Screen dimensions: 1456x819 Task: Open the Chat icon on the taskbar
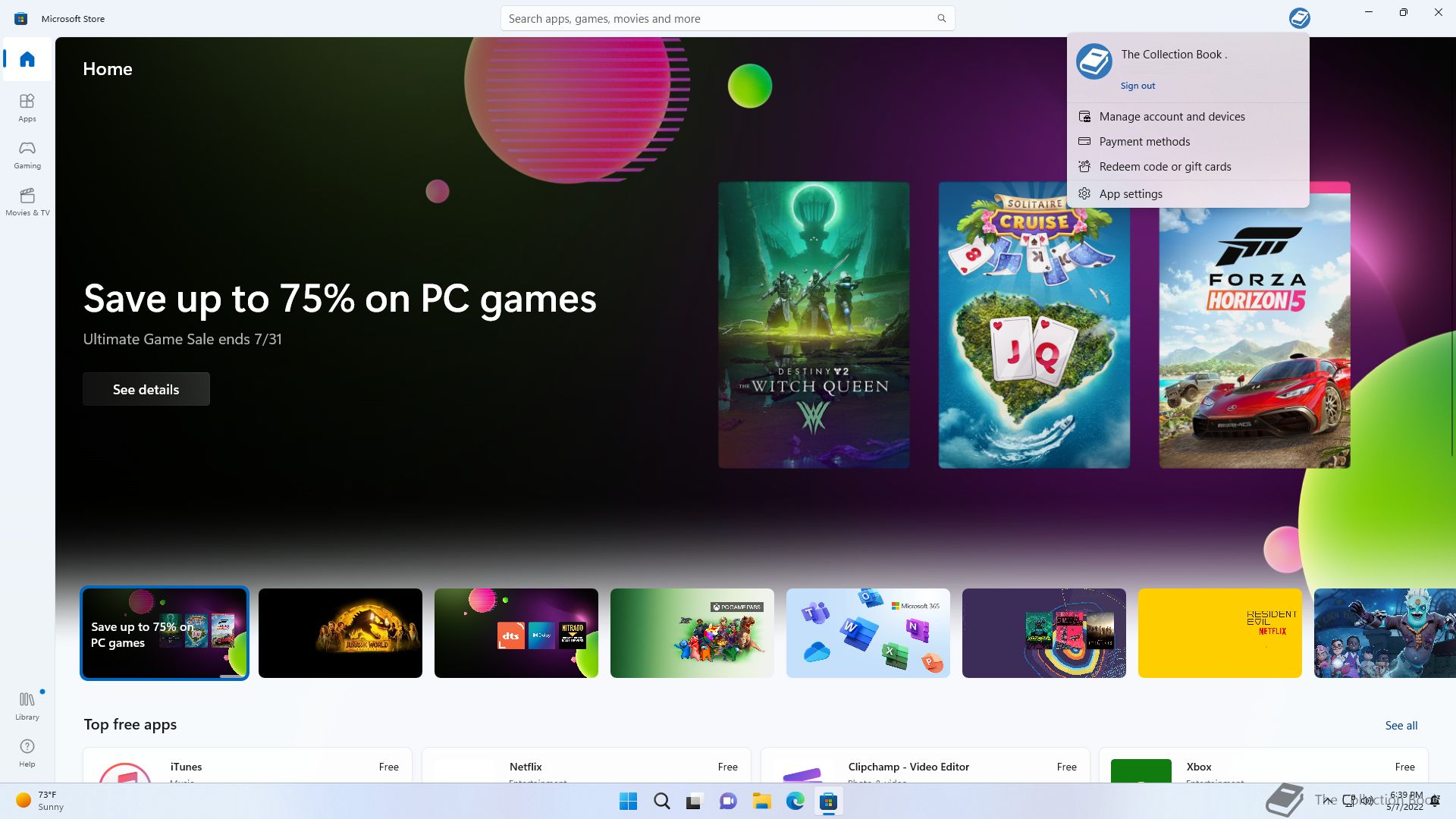point(728,802)
